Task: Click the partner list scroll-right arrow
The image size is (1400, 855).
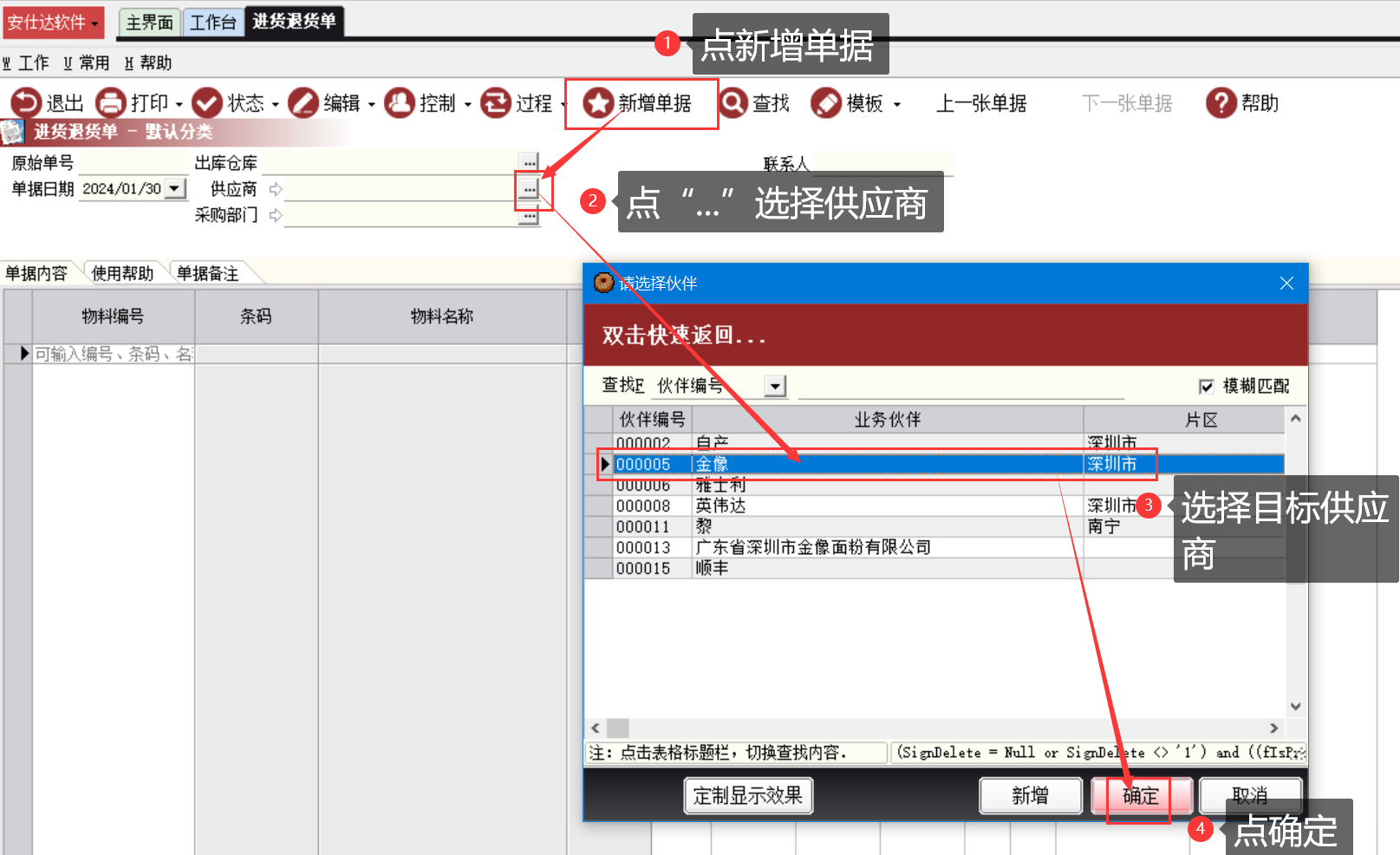Action: [1273, 728]
